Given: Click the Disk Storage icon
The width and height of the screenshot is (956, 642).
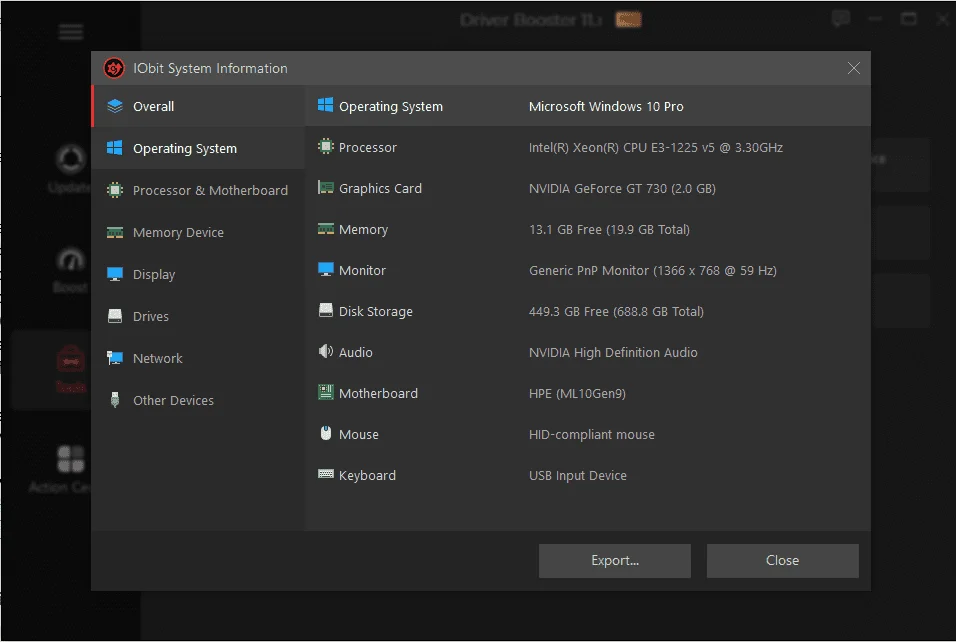Looking at the screenshot, I should (x=326, y=310).
